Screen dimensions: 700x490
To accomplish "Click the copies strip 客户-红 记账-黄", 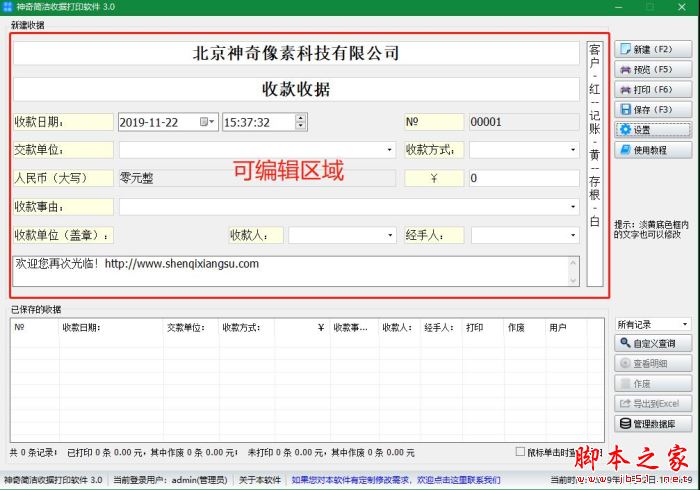I will pyautogui.click(x=595, y=164).
